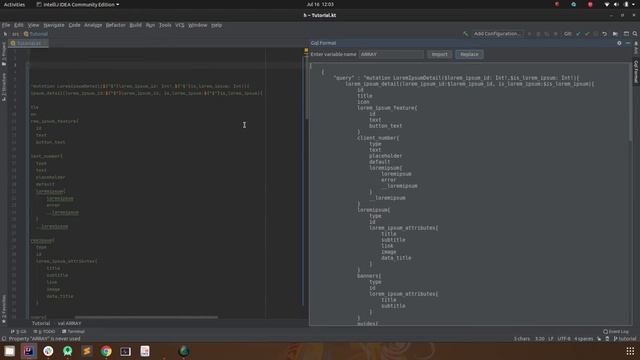Open the system tray volume icon
Screen dimensions: 640x360
pyautogui.click(x=616, y=4)
